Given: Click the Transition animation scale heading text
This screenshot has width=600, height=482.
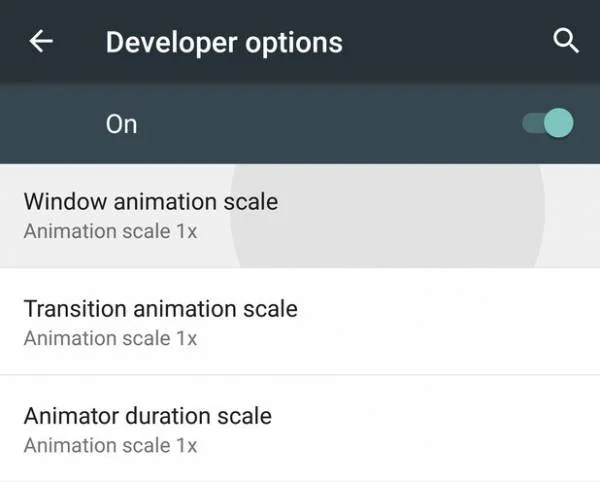Looking at the screenshot, I should pos(161,309).
